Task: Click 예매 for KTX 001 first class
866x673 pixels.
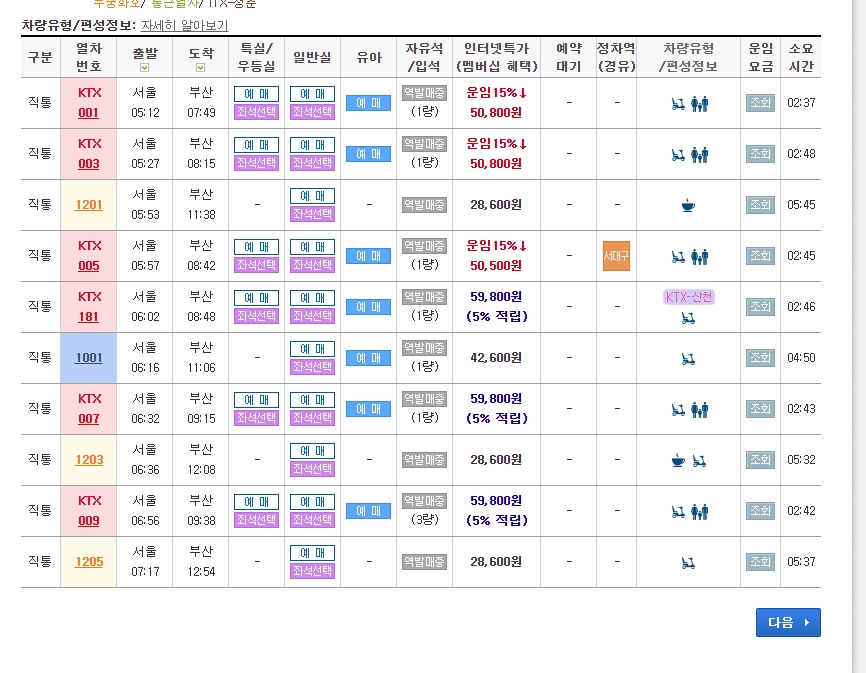Action: [256, 94]
